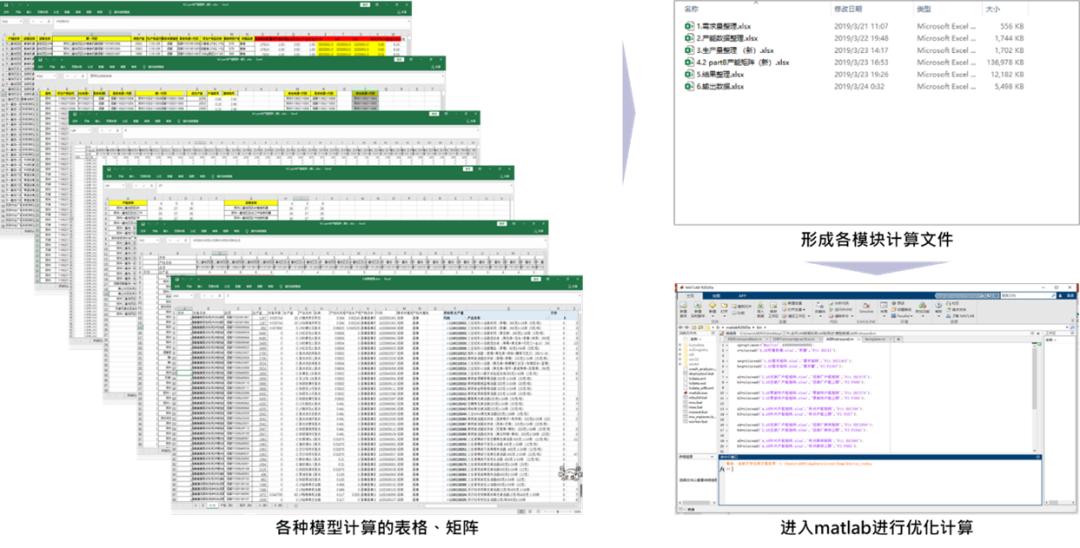Screen dimensions: 1080x548
Task: Switch to the MATLAB APP tab
Action: 742,296
